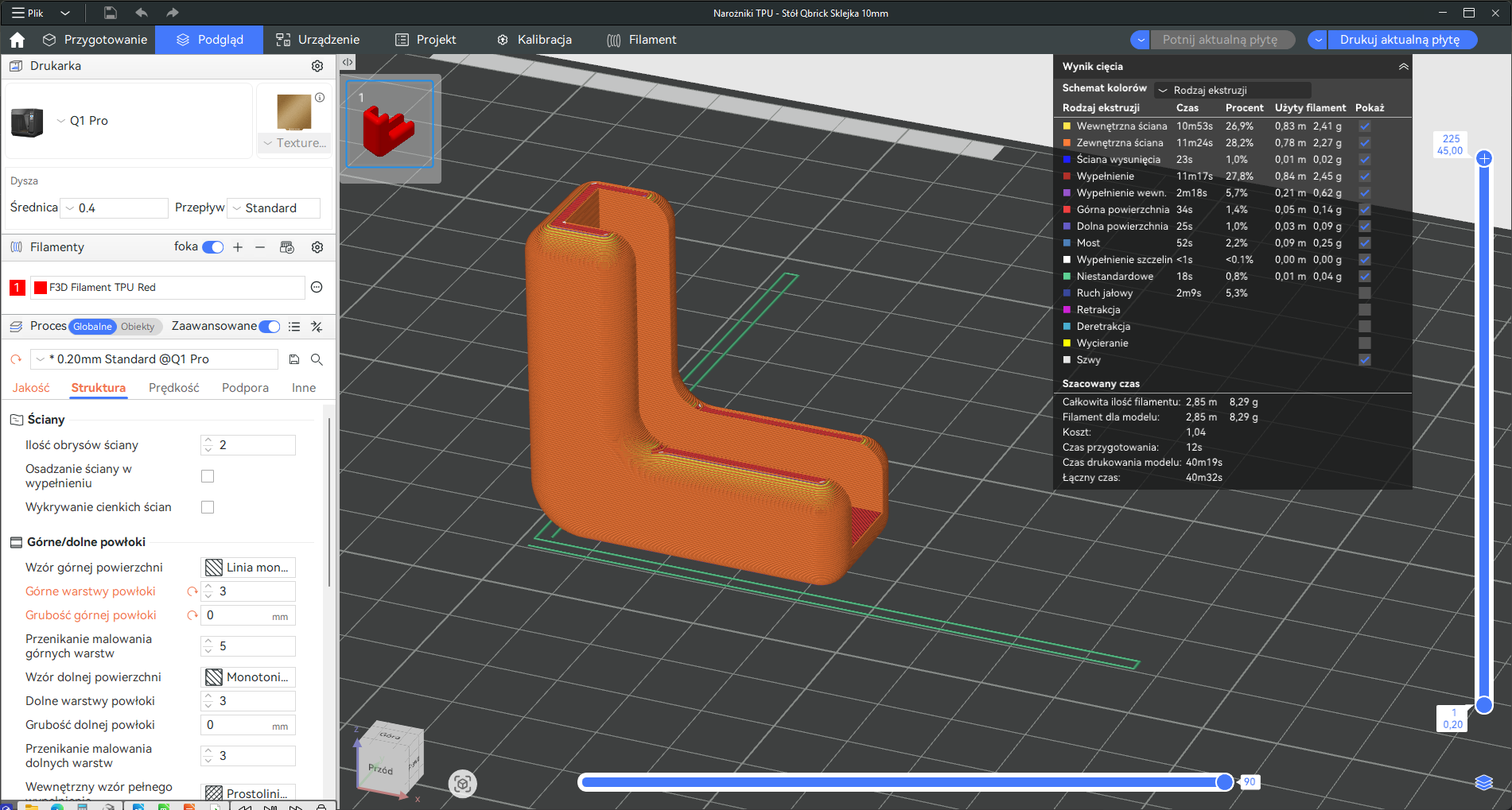Show Retrakcja points in preview
The image size is (1512, 810).
click(x=1365, y=310)
